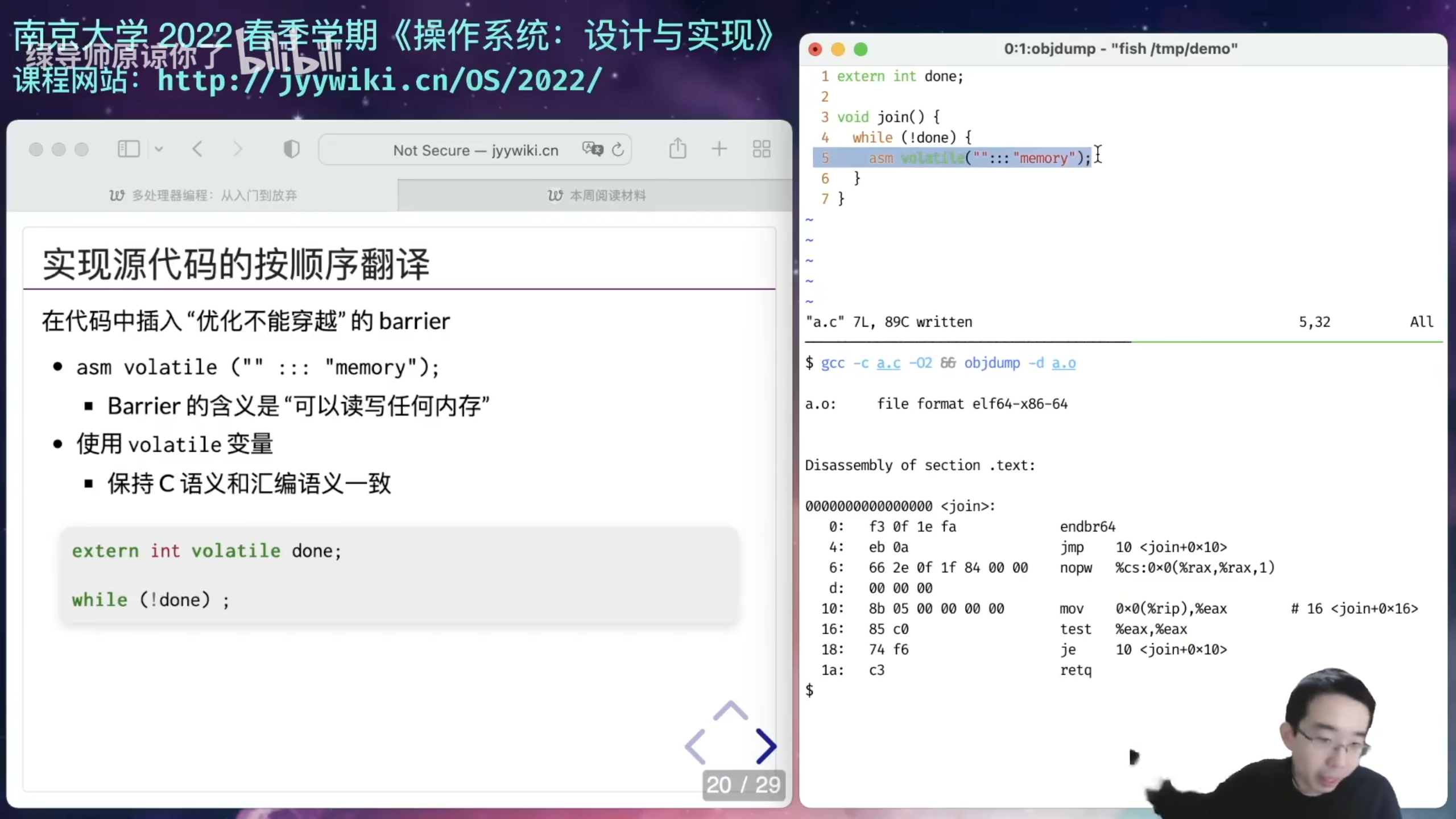Advance slide with the right chevron
Screen dimensions: 1456x819
tap(767, 746)
